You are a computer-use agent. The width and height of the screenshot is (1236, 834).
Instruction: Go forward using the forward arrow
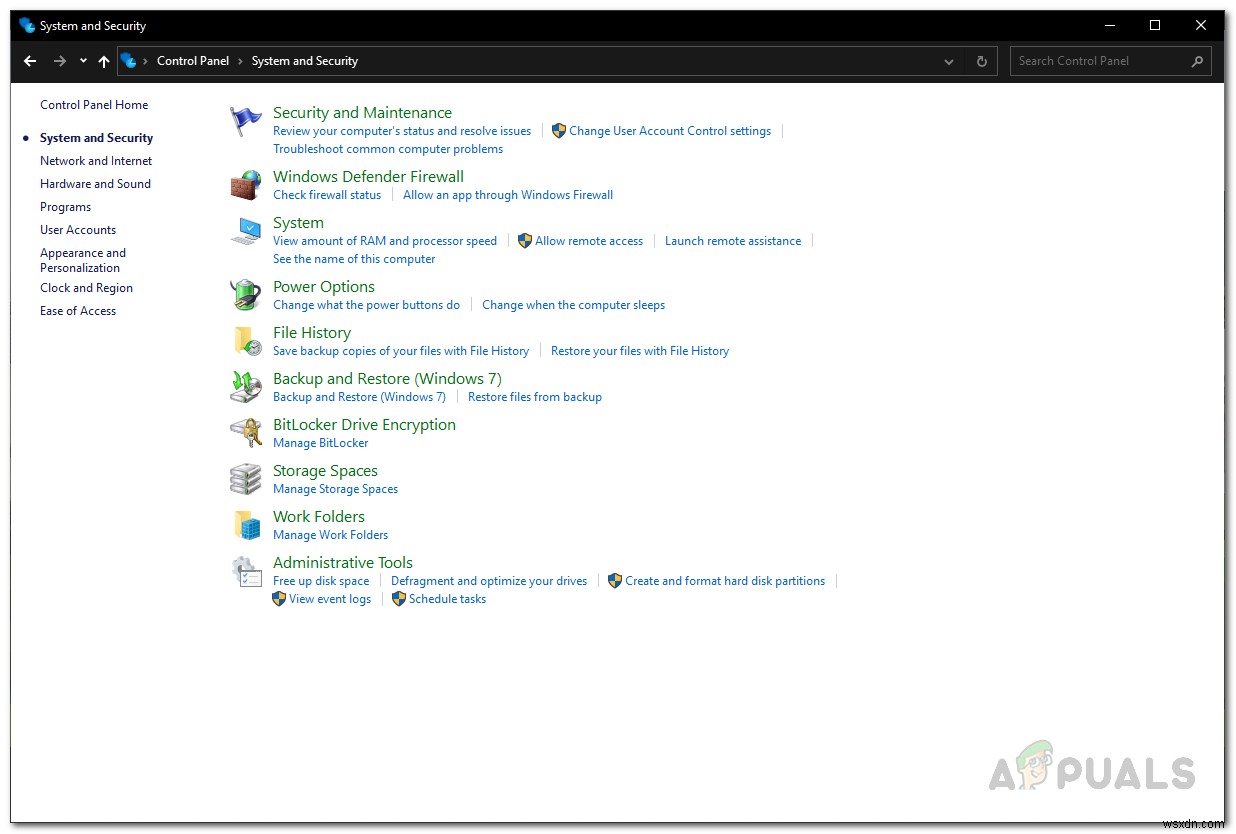click(x=60, y=61)
